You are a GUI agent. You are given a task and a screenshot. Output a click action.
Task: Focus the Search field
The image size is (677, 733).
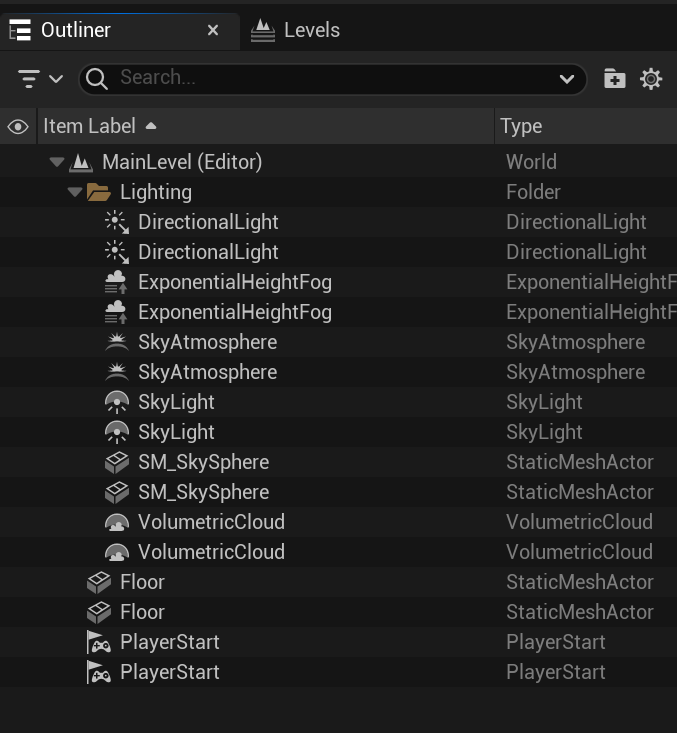333,79
